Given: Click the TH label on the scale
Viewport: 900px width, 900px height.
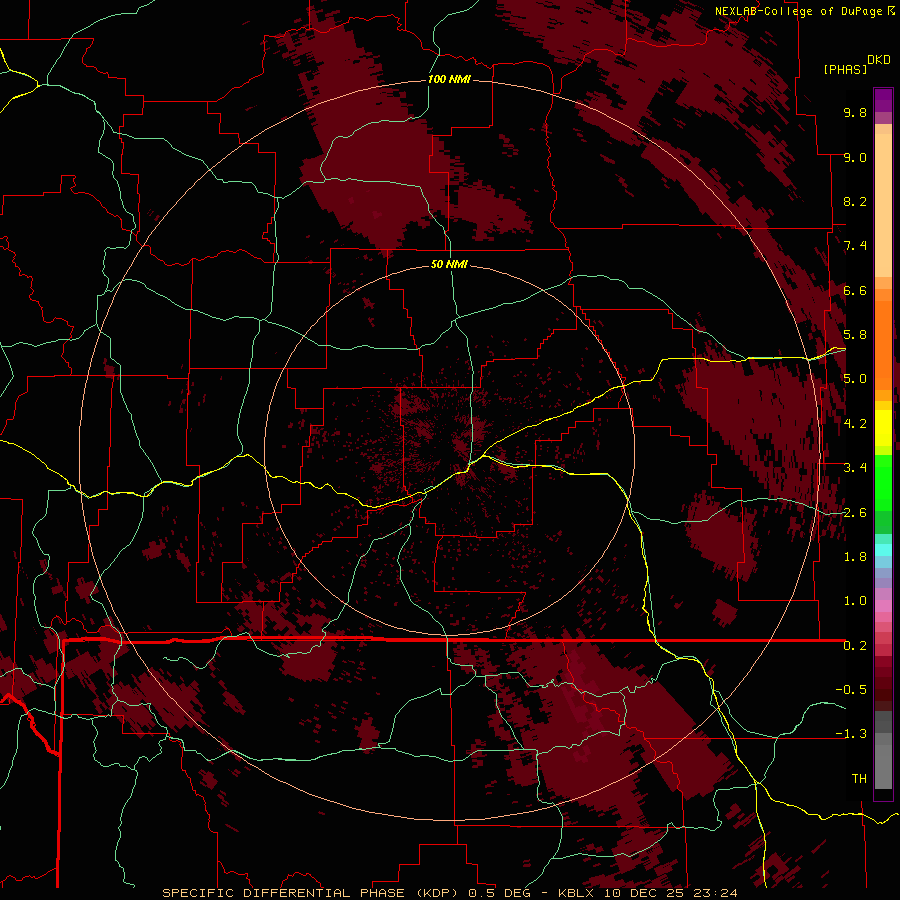Looking at the screenshot, I should click(x=859, y=779).
